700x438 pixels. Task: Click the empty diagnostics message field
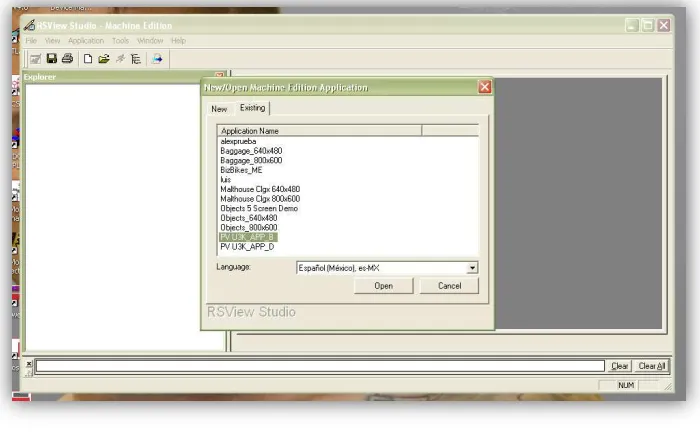[320, 366]
